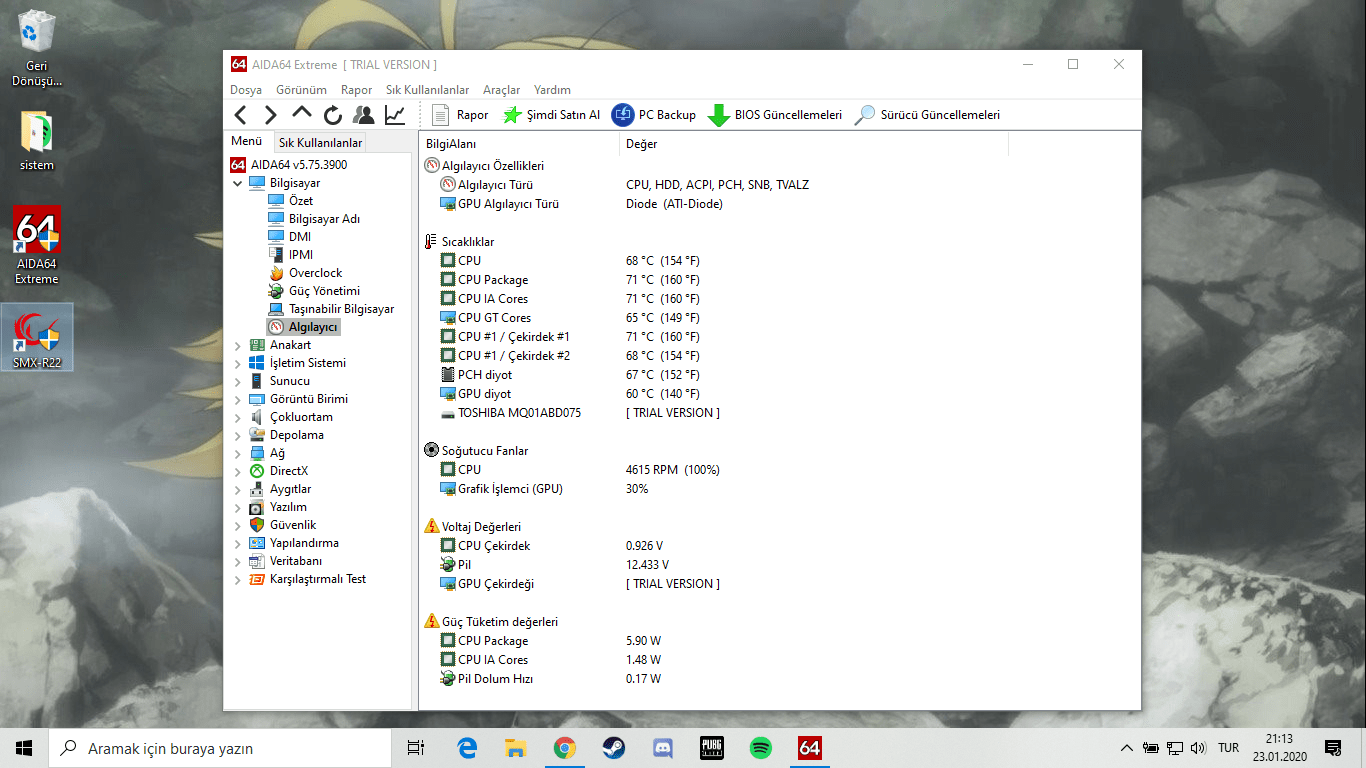Expand the Çokluortam tree node

click(x=237, y=417)
